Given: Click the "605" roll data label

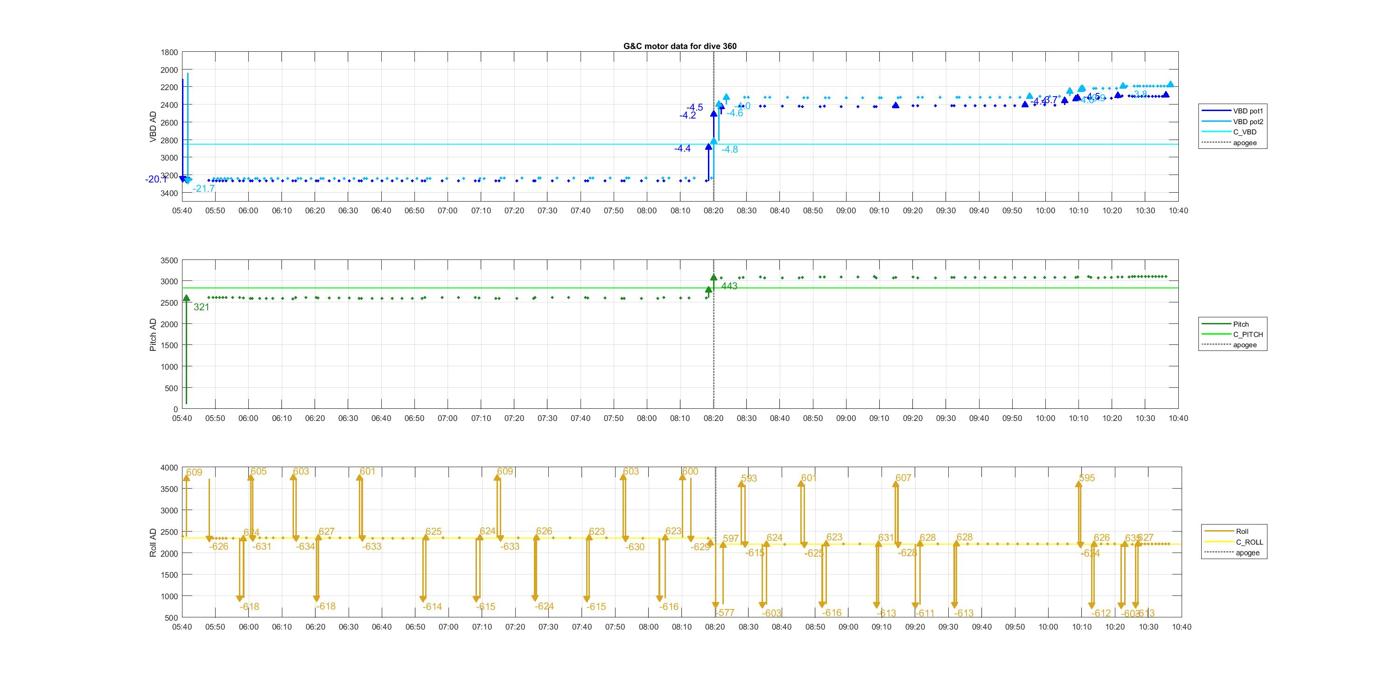Looking at the screenshot, I should pyautogui.click(x=259, y=472).
